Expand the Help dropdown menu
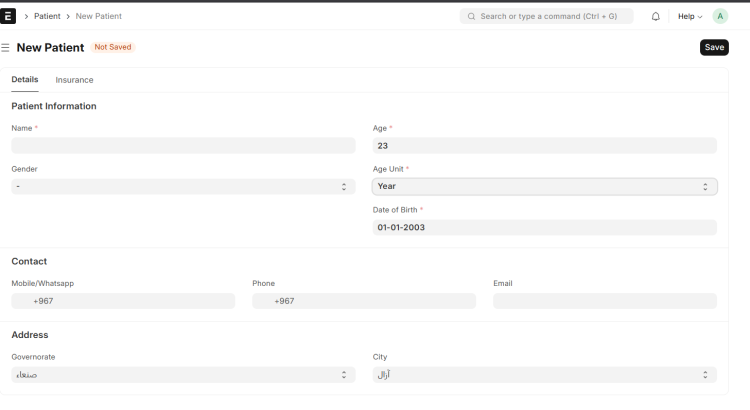Screen dimensions: 750x410 tap(690, 17)
